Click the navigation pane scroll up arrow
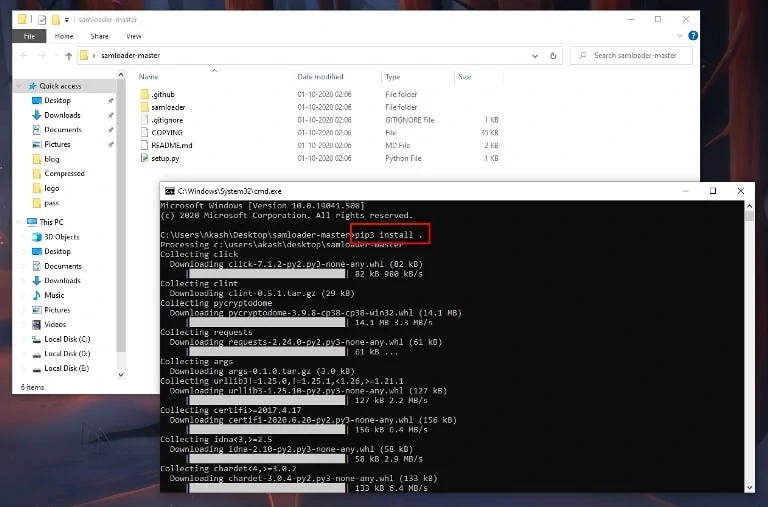 pyautogui.click(x=121, y=74)
